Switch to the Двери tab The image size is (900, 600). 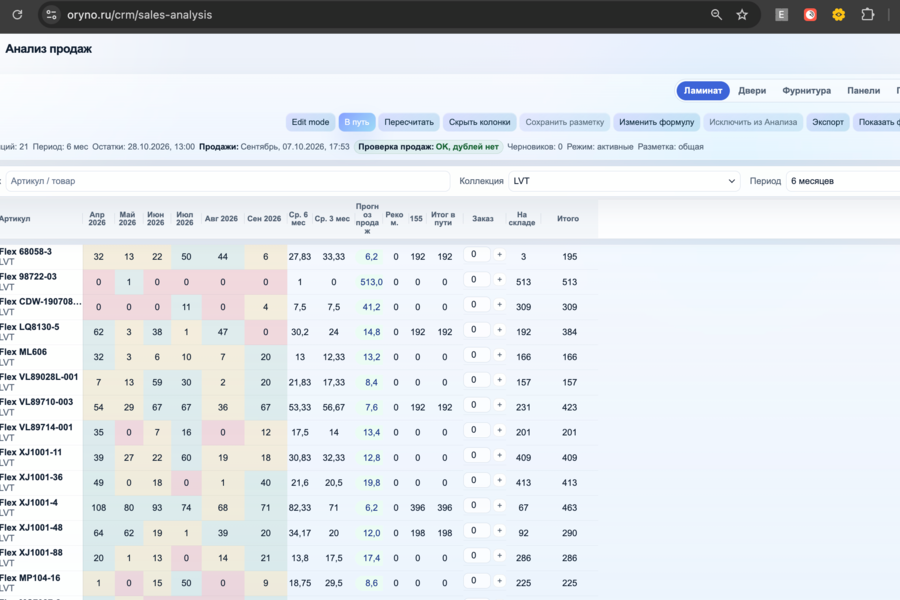(752, 91)
